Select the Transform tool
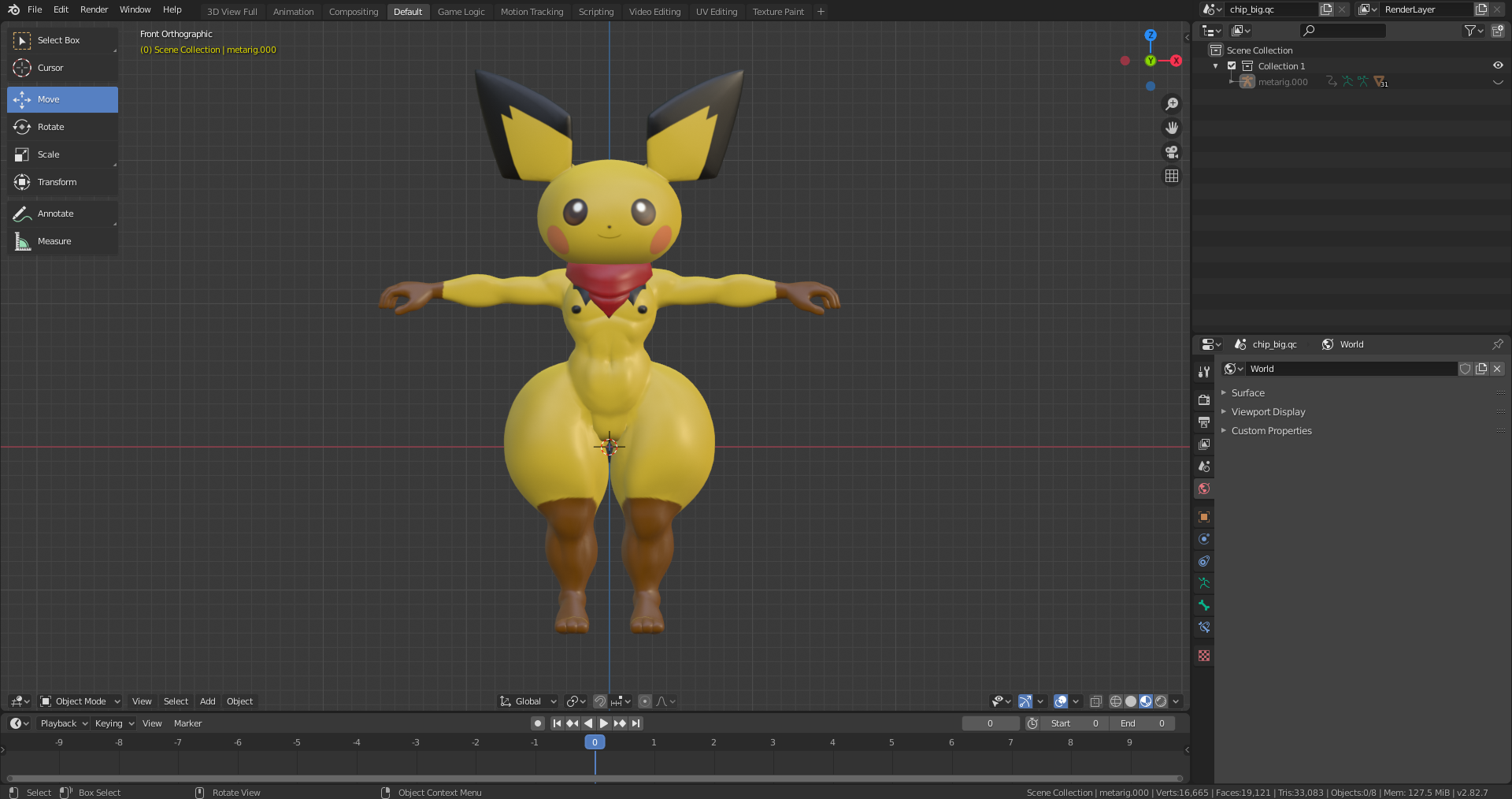This screenshot has width=1512, height=799. coord(62,182)
